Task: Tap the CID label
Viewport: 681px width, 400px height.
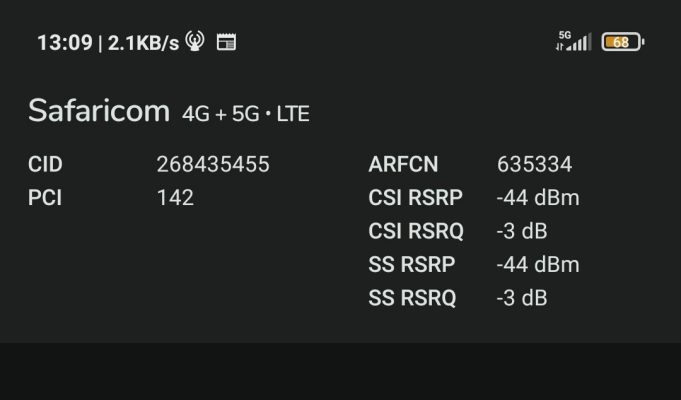Action: (45, 165)
